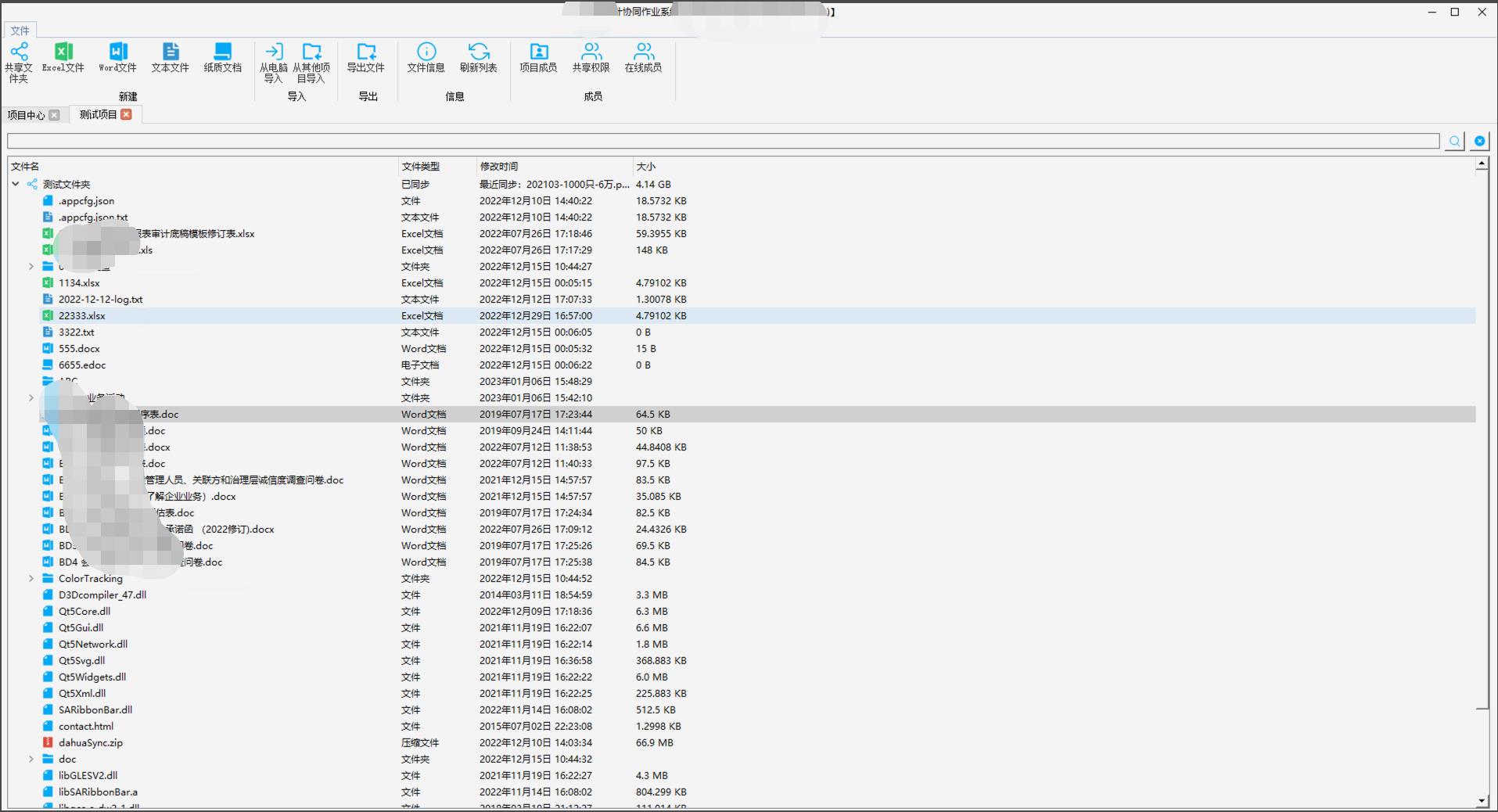Expand the folder modified 2023年01月06日 15:42:10
Image resolution: width=1498 pixels, height=812 pixels.
(31, 397)
